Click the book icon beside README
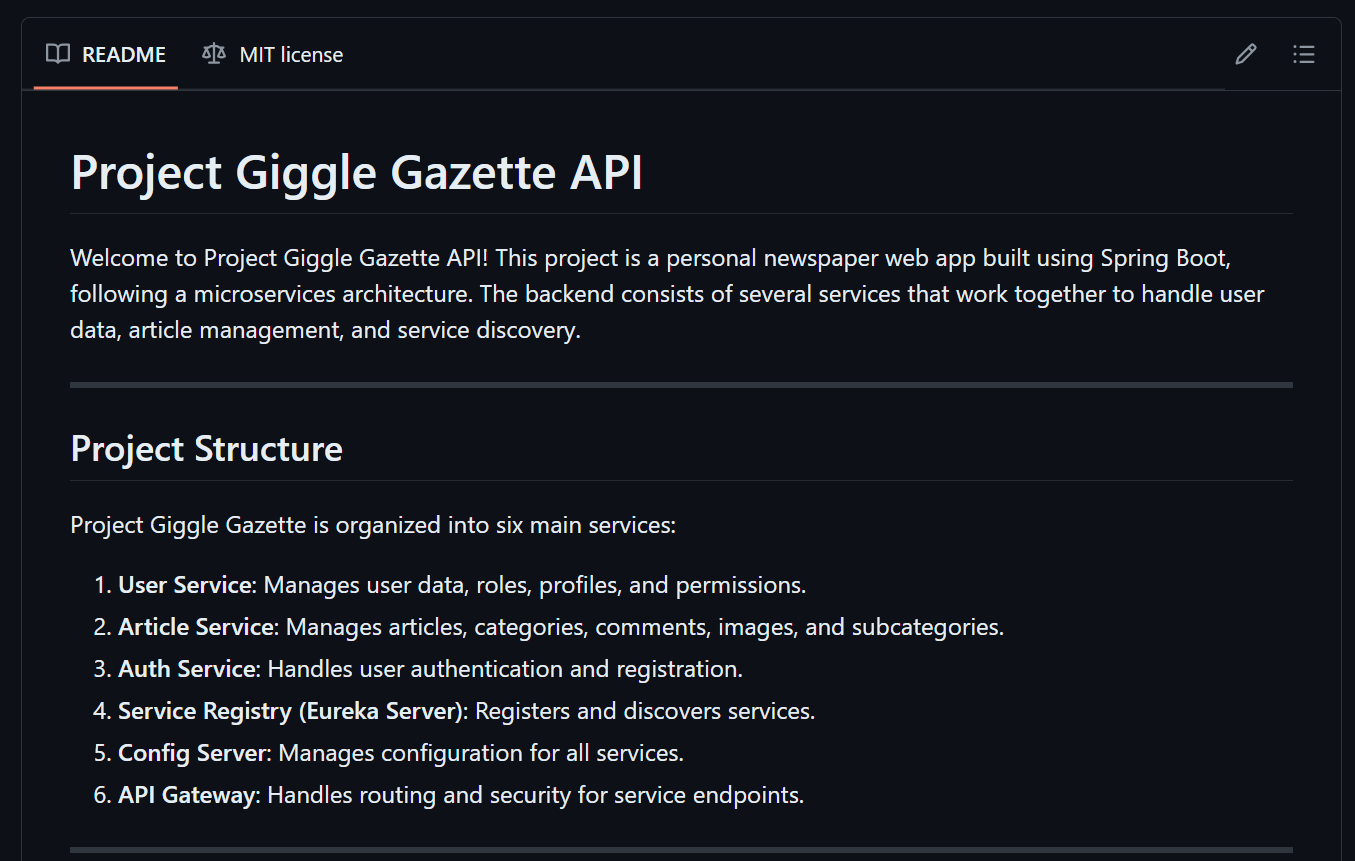Image resolution: width=1355 pixels, height=861 pixels. [58, 54]
